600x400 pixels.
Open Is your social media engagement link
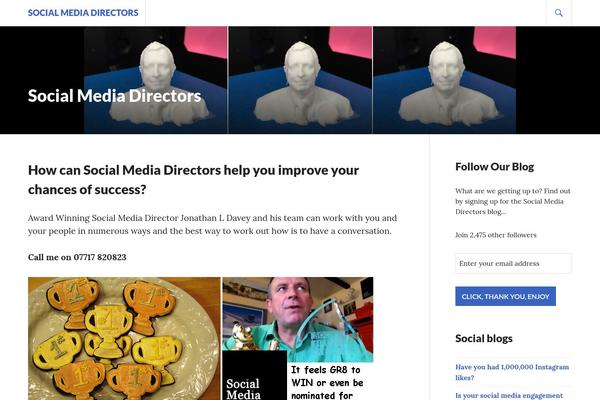tap(509, 395)
